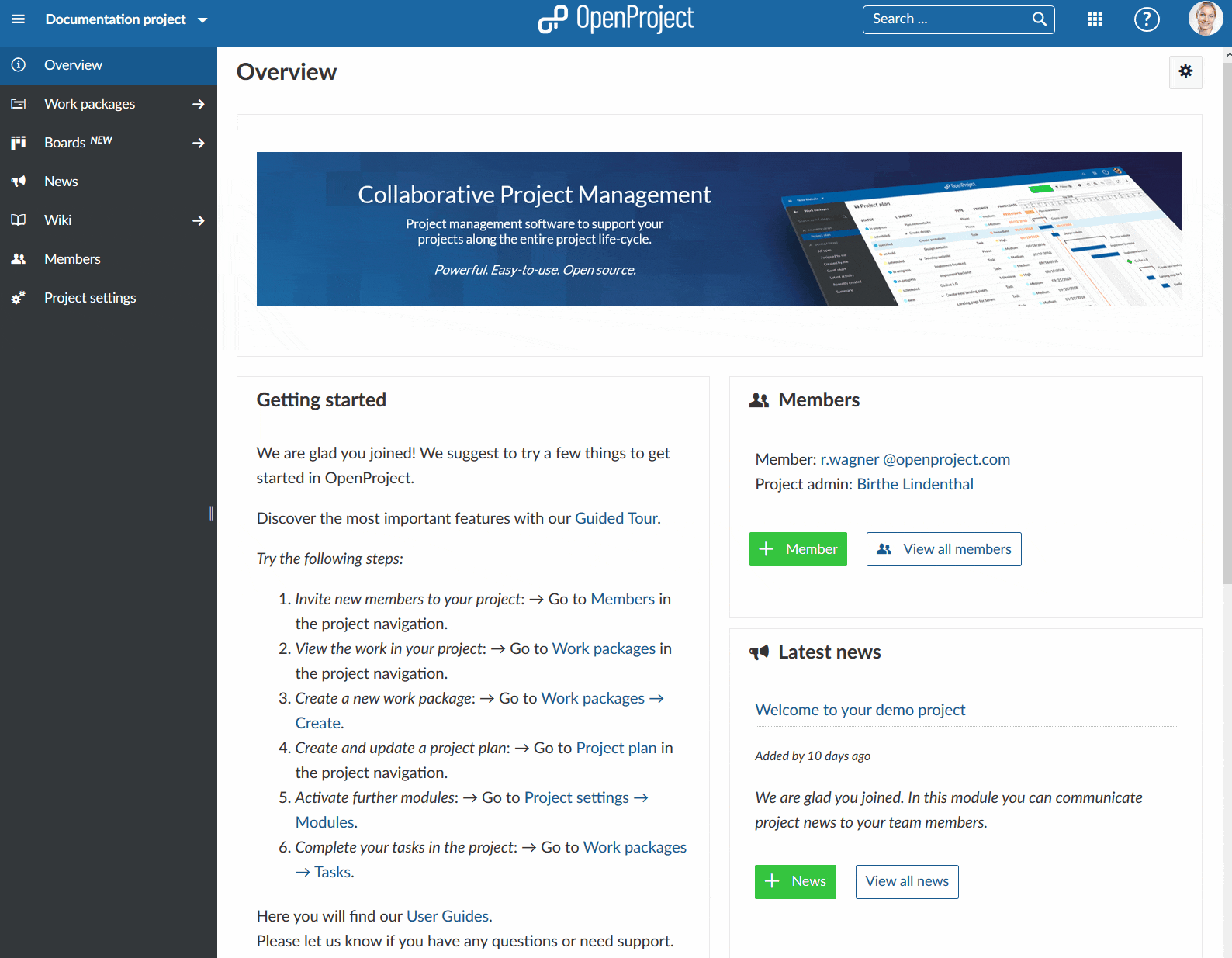
Task: Expand the Boards submenu arrow
Action: (199, 143)
